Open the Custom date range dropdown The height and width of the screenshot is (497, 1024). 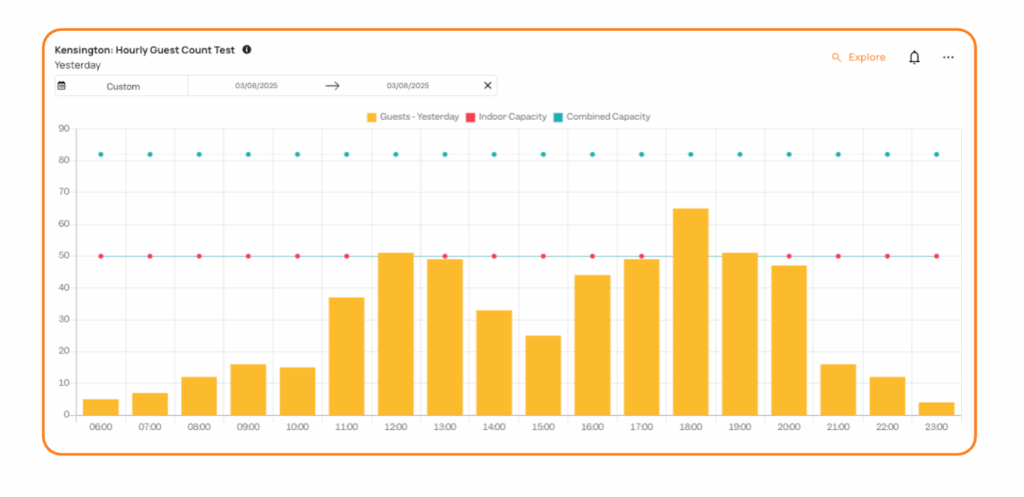click(123, 86)
